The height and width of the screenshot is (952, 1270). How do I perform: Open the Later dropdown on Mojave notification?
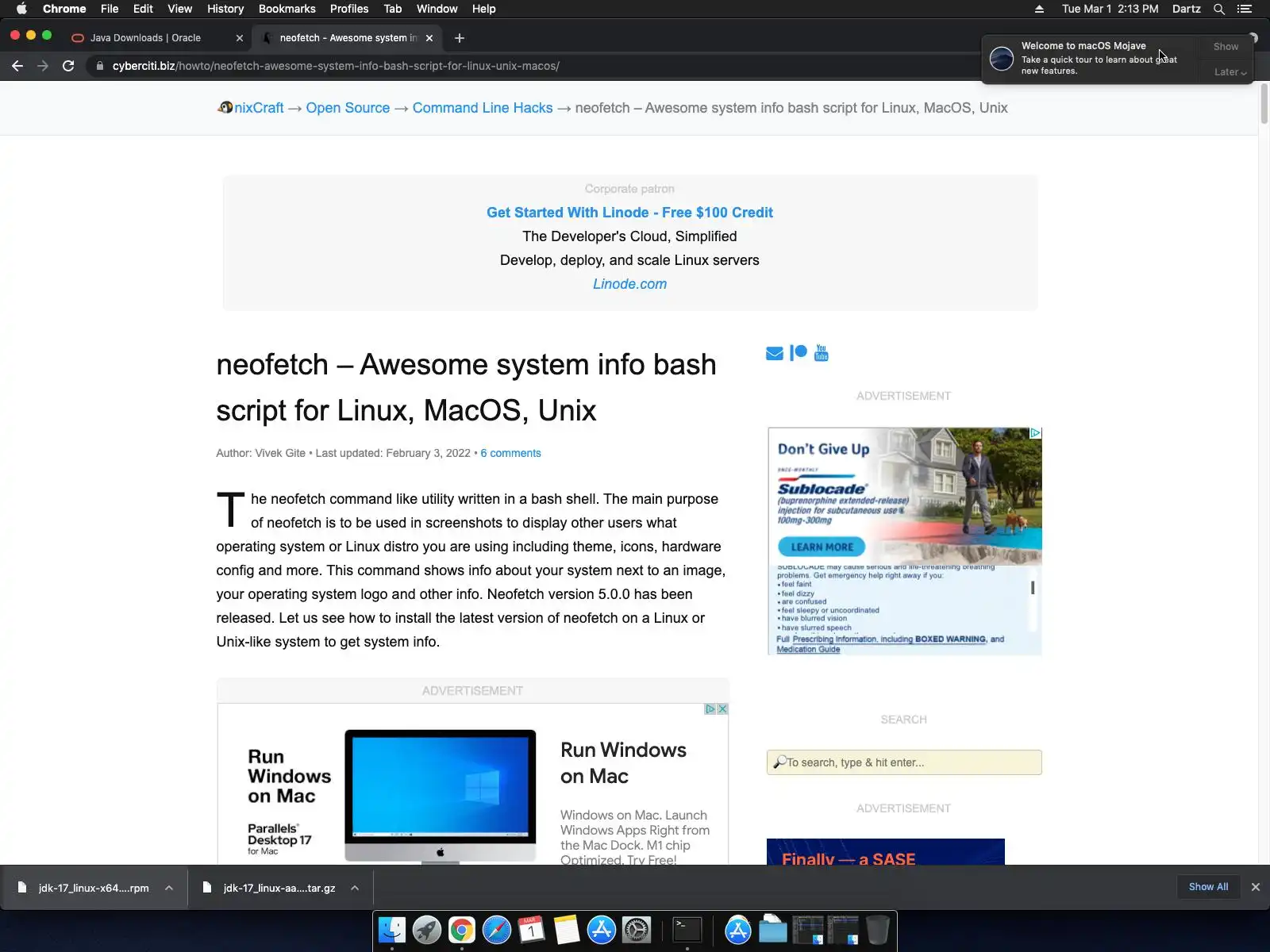click(1230, 72)
